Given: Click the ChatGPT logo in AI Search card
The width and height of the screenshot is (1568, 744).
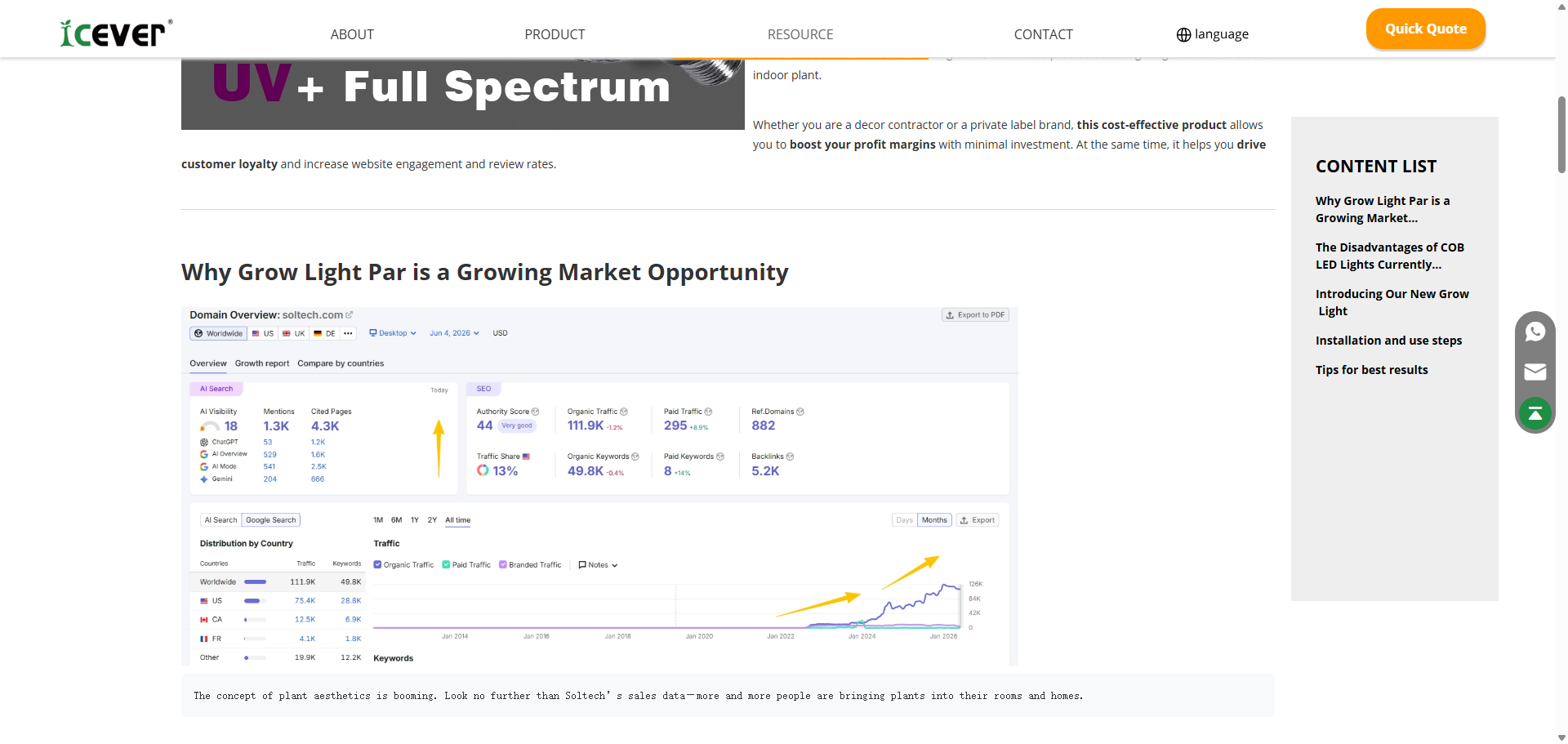Looking at the screenshot, I should (x=204, y=442).
